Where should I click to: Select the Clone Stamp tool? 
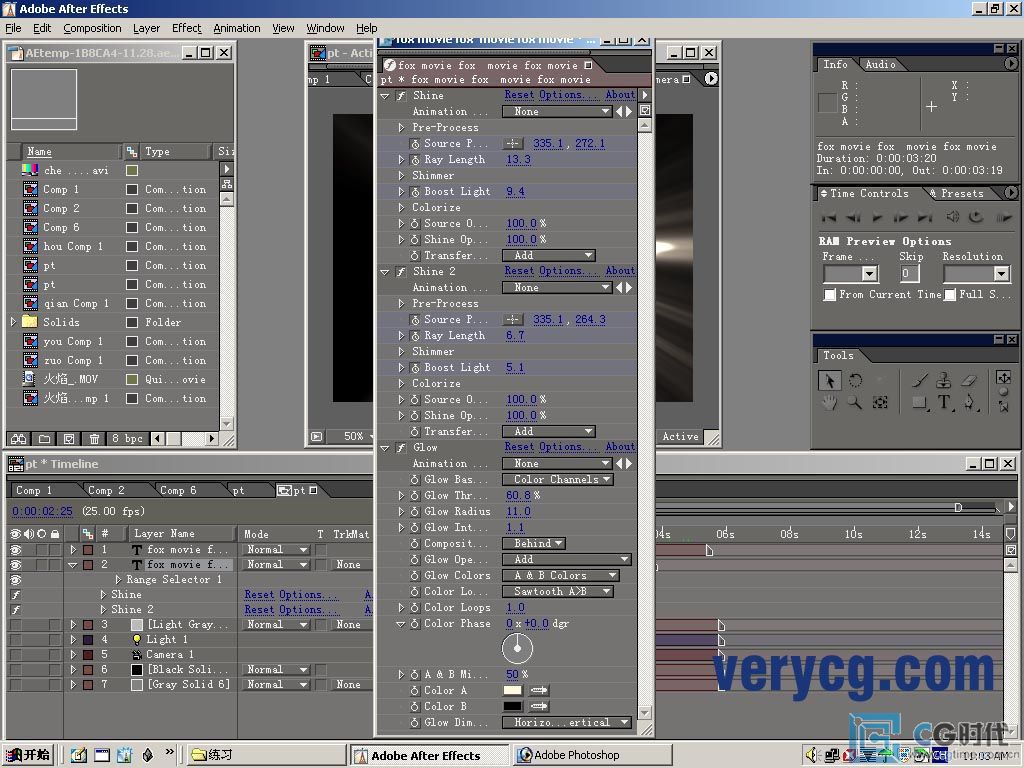point(944,380)
